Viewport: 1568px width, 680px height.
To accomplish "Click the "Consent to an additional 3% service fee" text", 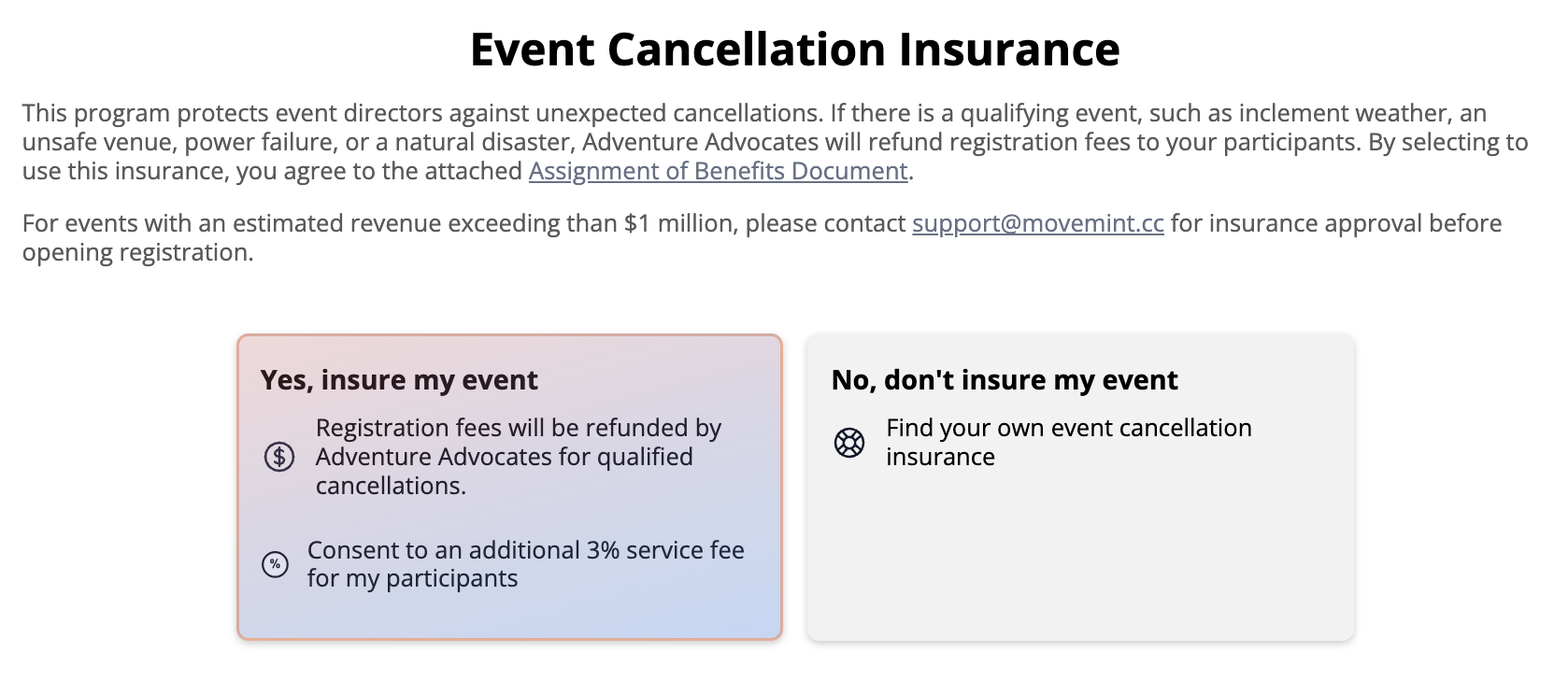I will 525,550.
